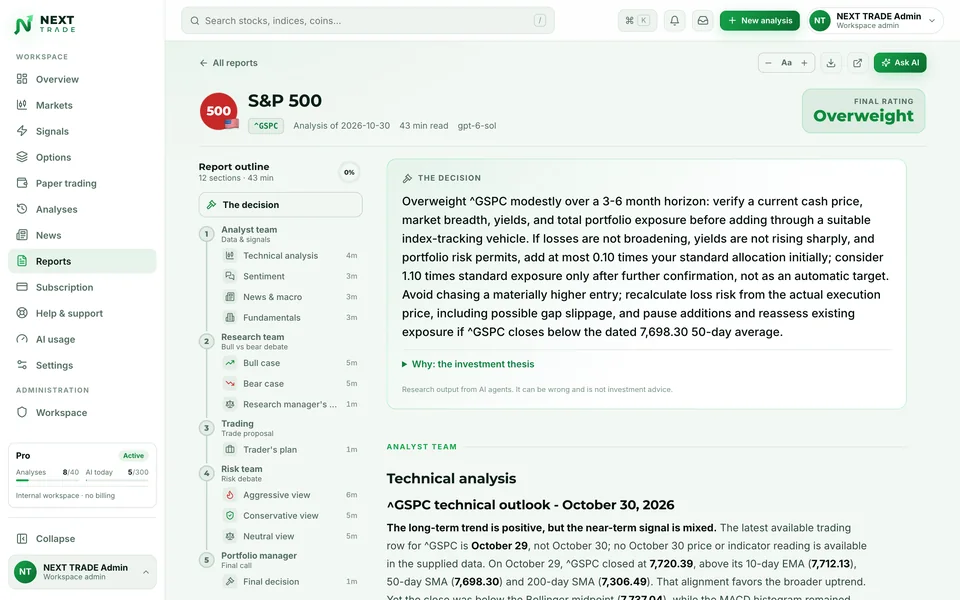The height and width of the screenshot is (600, 960).
Task: Click the Subscription card icon
Action: coord(22,287)
